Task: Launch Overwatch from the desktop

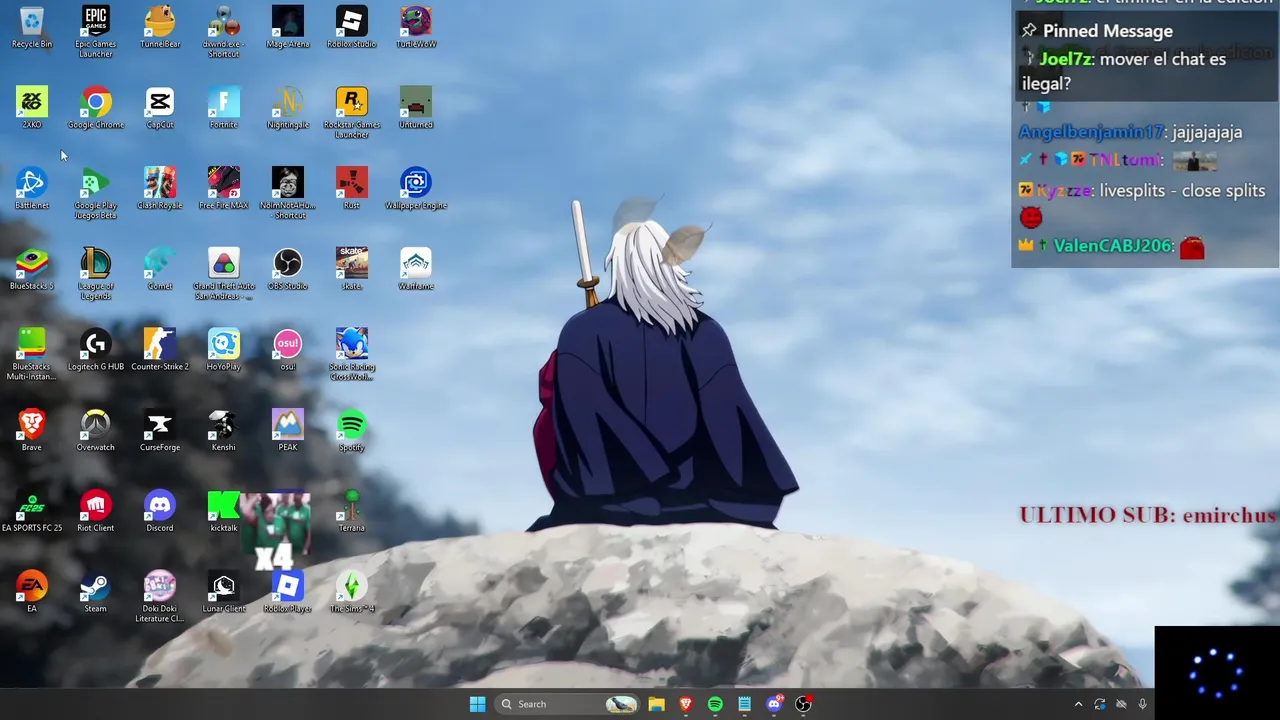Action: 96,431
